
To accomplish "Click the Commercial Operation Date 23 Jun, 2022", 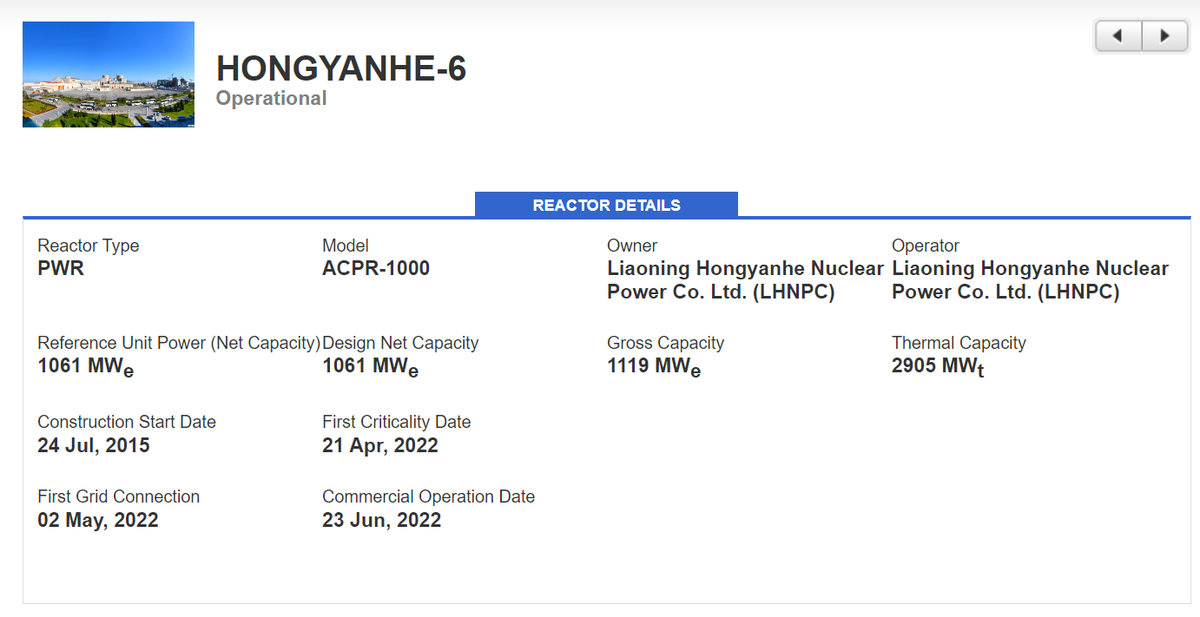I will click(x=381, y=520).
